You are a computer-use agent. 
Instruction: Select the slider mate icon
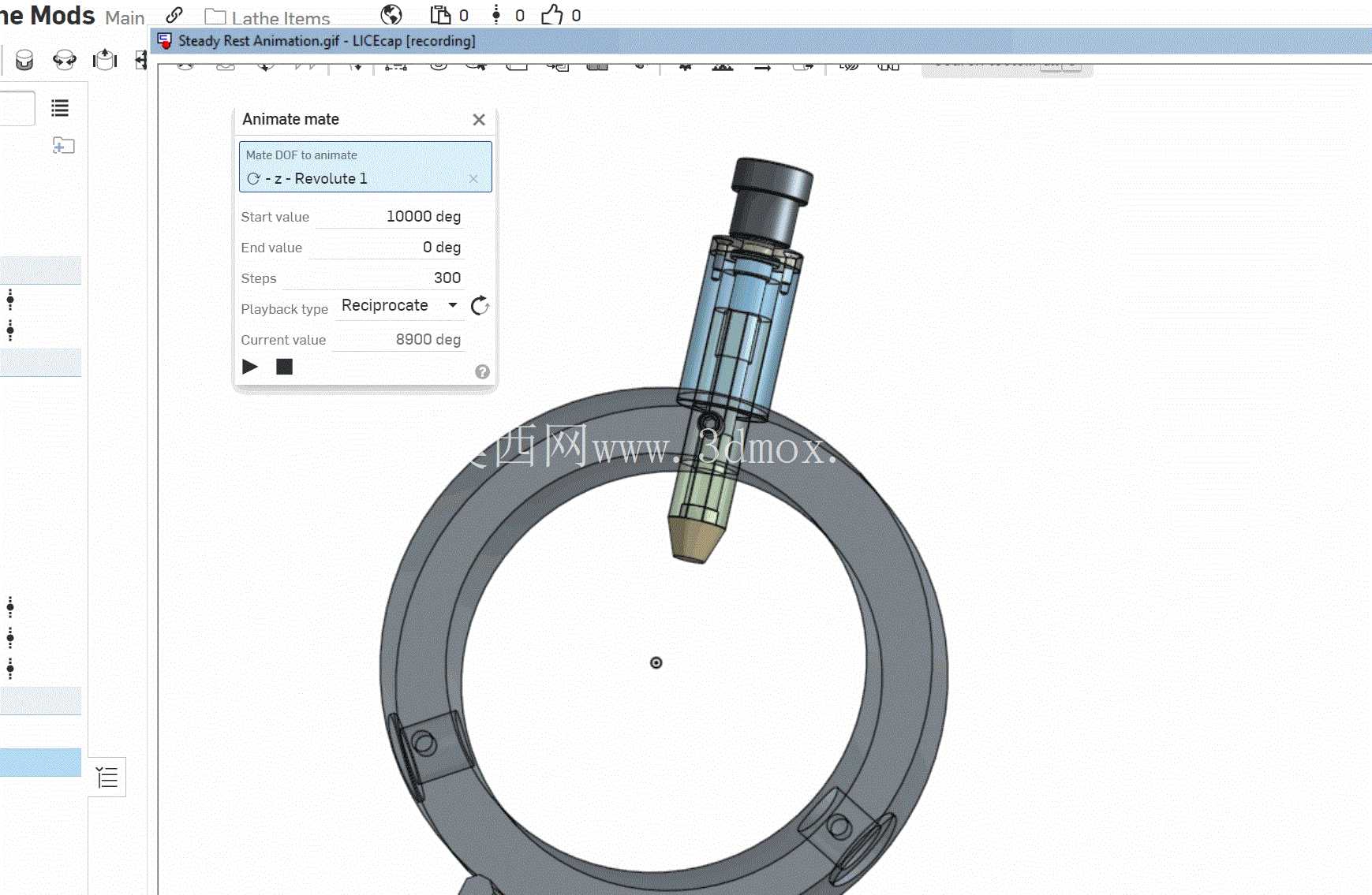[105, 60]
